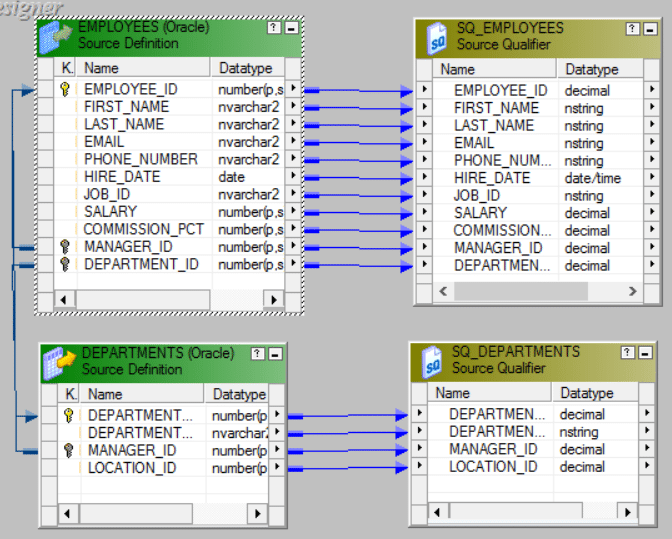The image size is (672, 539).
Task: Select LOCATION_ID port in DEPARTMENTS source
Action: [163, 468]
